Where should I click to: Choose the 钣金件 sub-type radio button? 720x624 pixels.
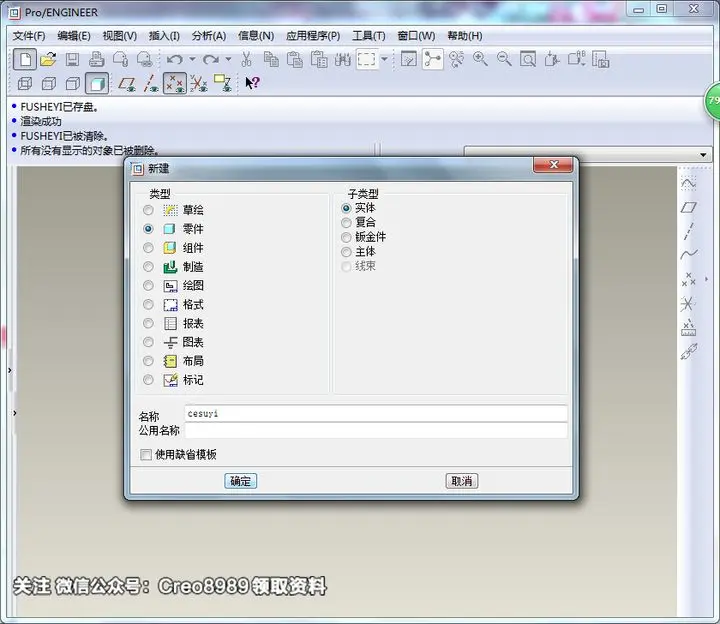click(346, 237)
